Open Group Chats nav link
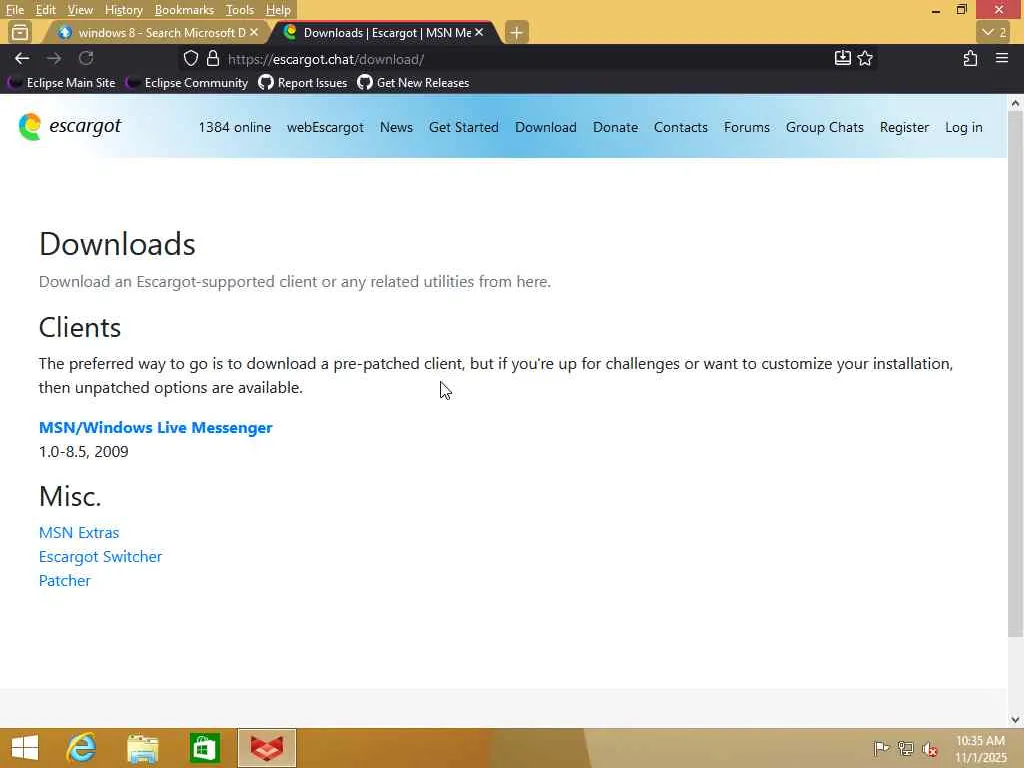This screenshot has height=768, width=1024. [825, 127]
